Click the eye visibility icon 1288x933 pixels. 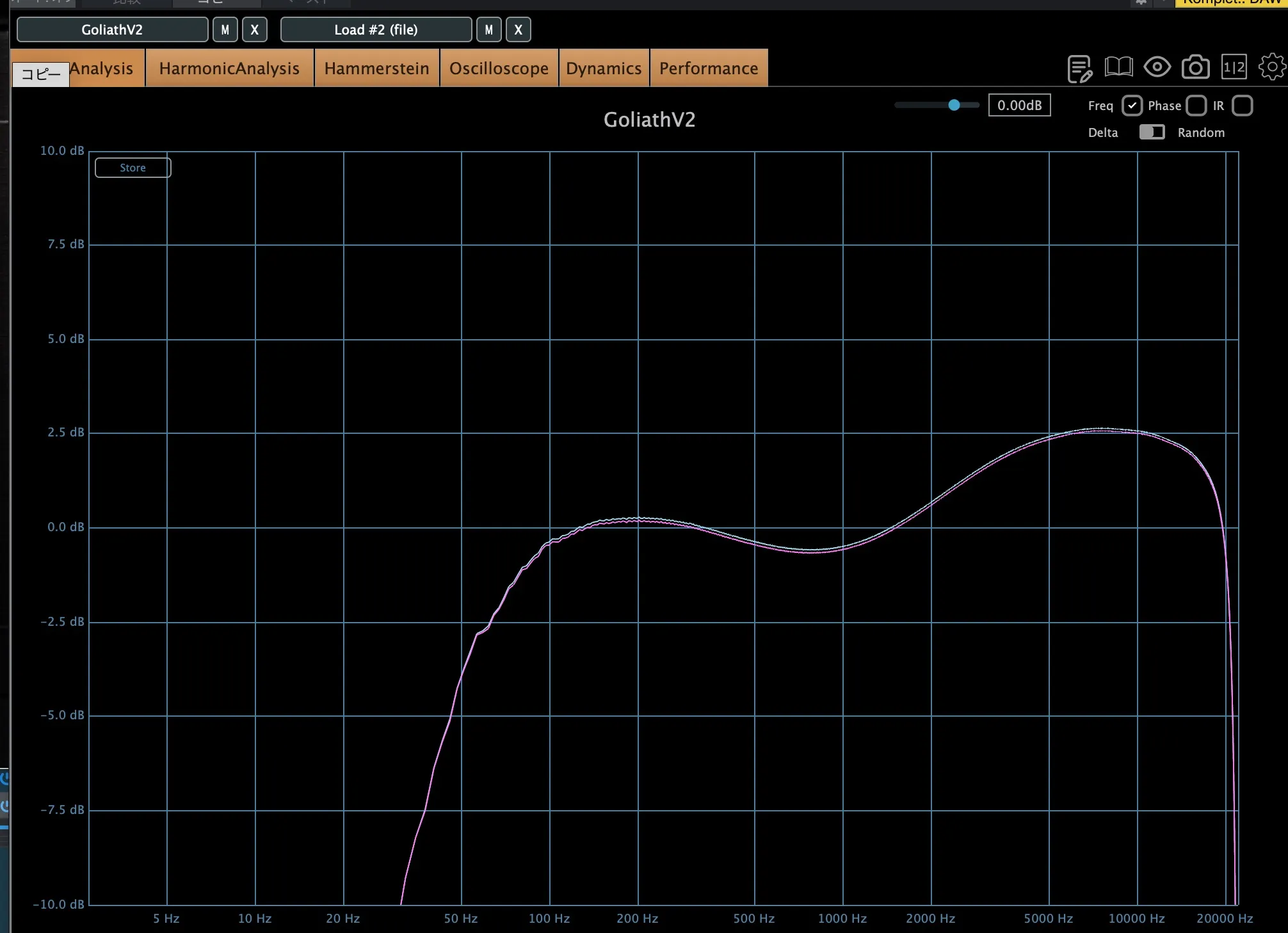point(1157,67)
